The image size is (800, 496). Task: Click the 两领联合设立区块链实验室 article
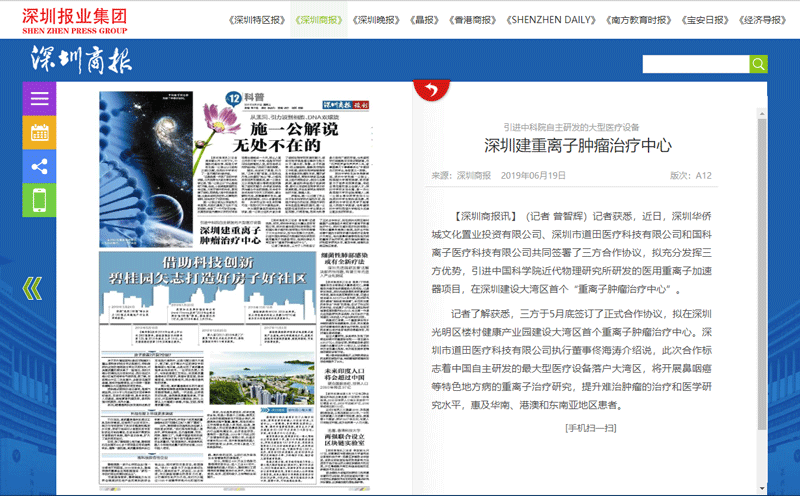pyautogui.click(x=344, y=439)
